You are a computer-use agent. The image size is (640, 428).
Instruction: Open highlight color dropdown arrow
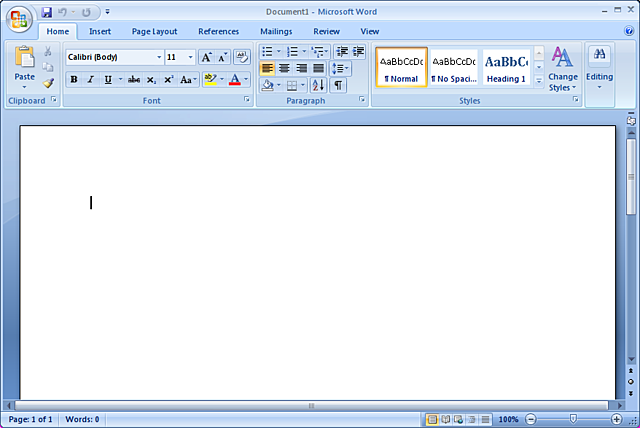[x=222, y=79]
